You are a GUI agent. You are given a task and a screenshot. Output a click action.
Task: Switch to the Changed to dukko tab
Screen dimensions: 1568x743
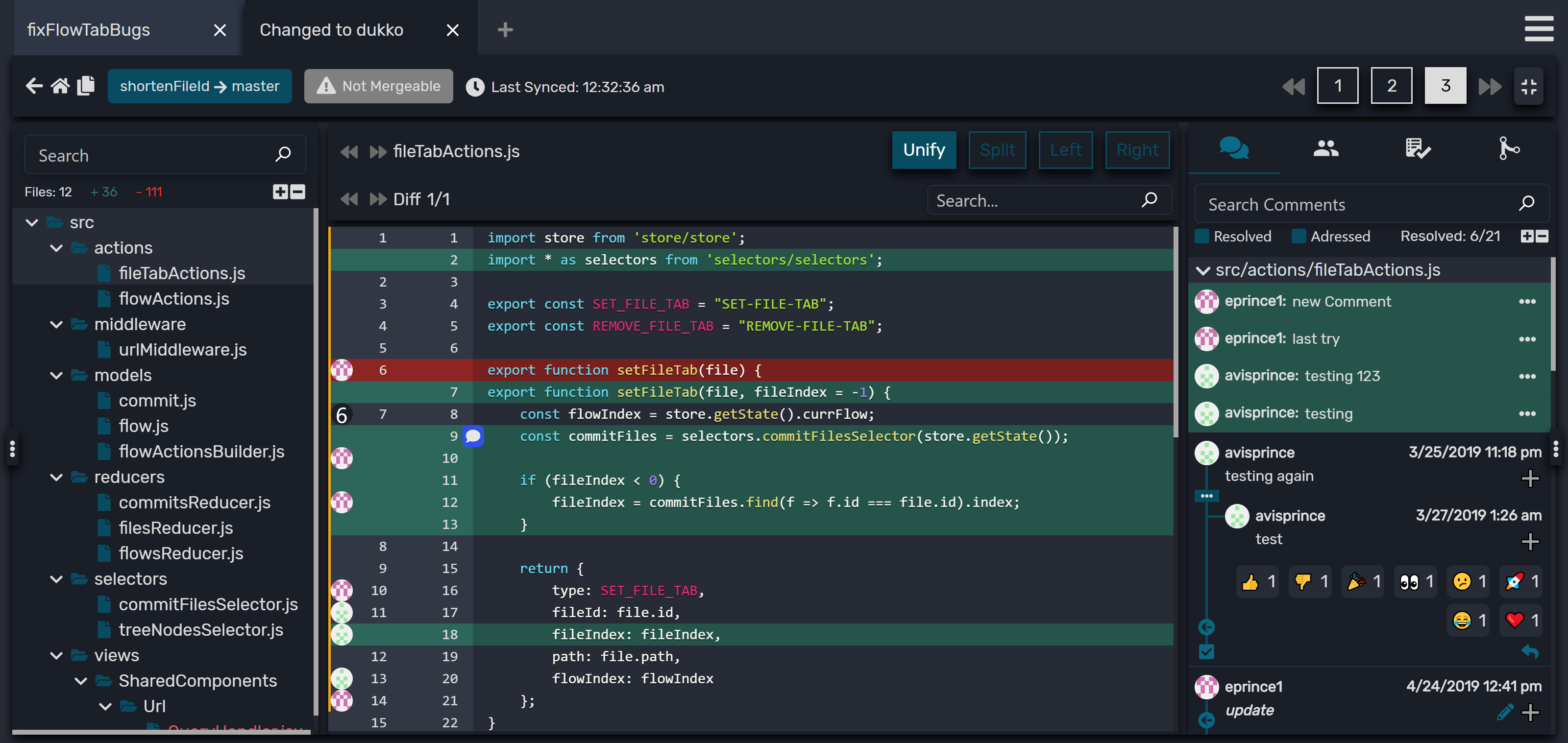332,30
